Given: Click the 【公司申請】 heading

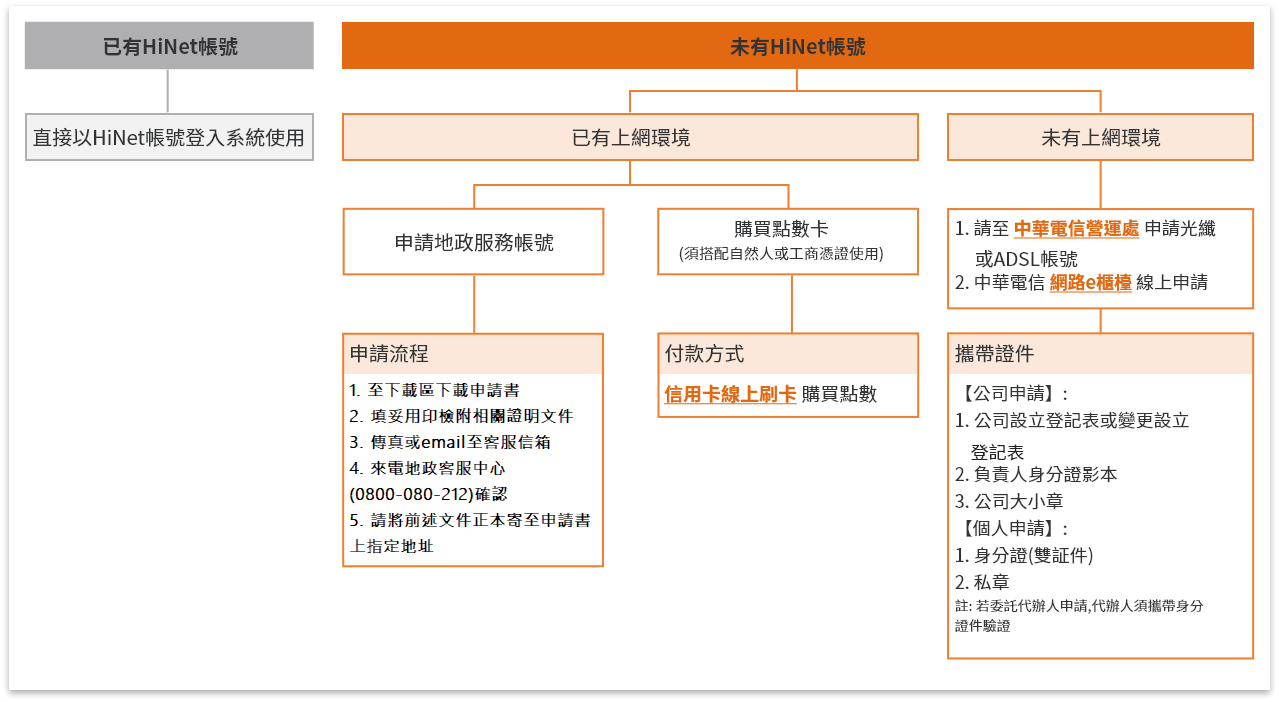Looking at the screenshot, I should click(x=1012, y=394).
